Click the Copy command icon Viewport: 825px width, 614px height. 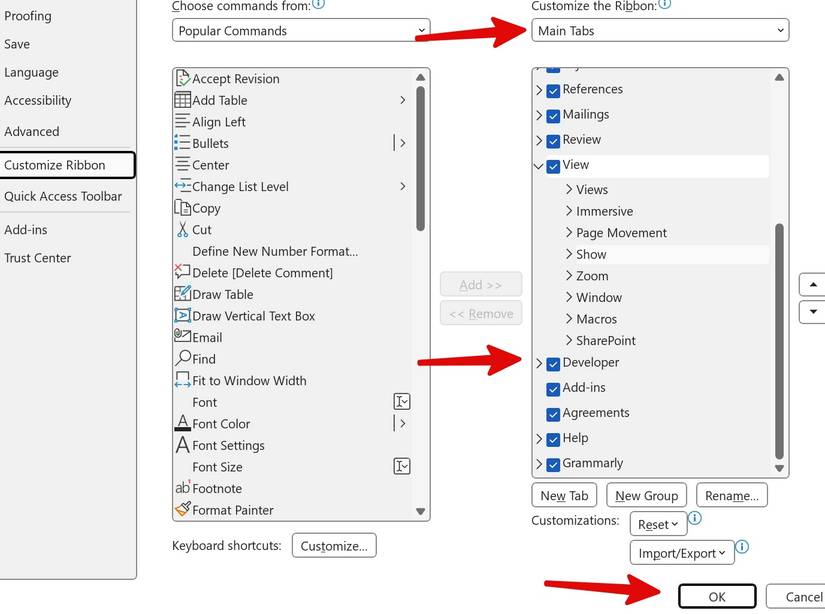point(182,208)
